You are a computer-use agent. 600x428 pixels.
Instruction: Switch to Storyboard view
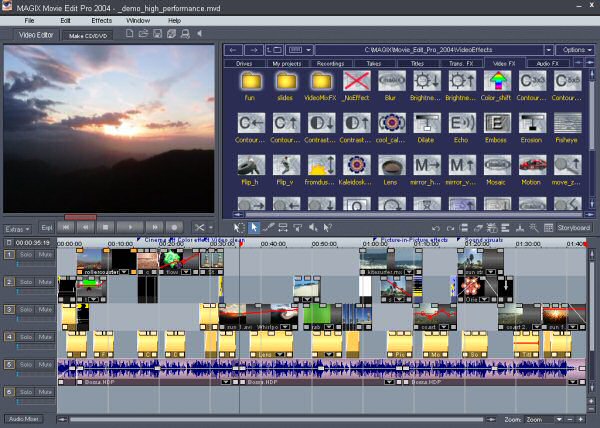(x=574, y=228)
